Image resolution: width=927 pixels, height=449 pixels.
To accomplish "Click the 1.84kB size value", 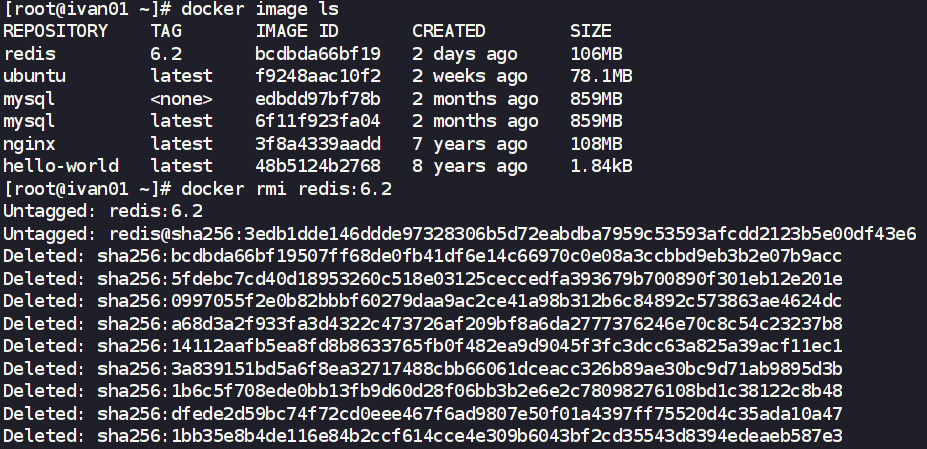I will (601, 166).
